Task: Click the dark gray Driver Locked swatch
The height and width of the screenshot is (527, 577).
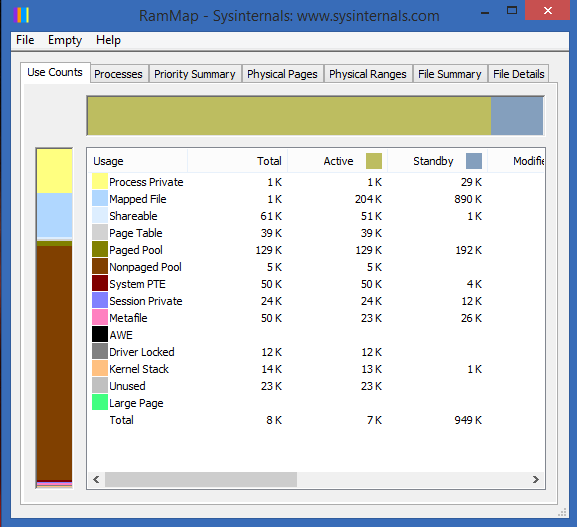Action: pyautogui.click(x=100, y=351)
